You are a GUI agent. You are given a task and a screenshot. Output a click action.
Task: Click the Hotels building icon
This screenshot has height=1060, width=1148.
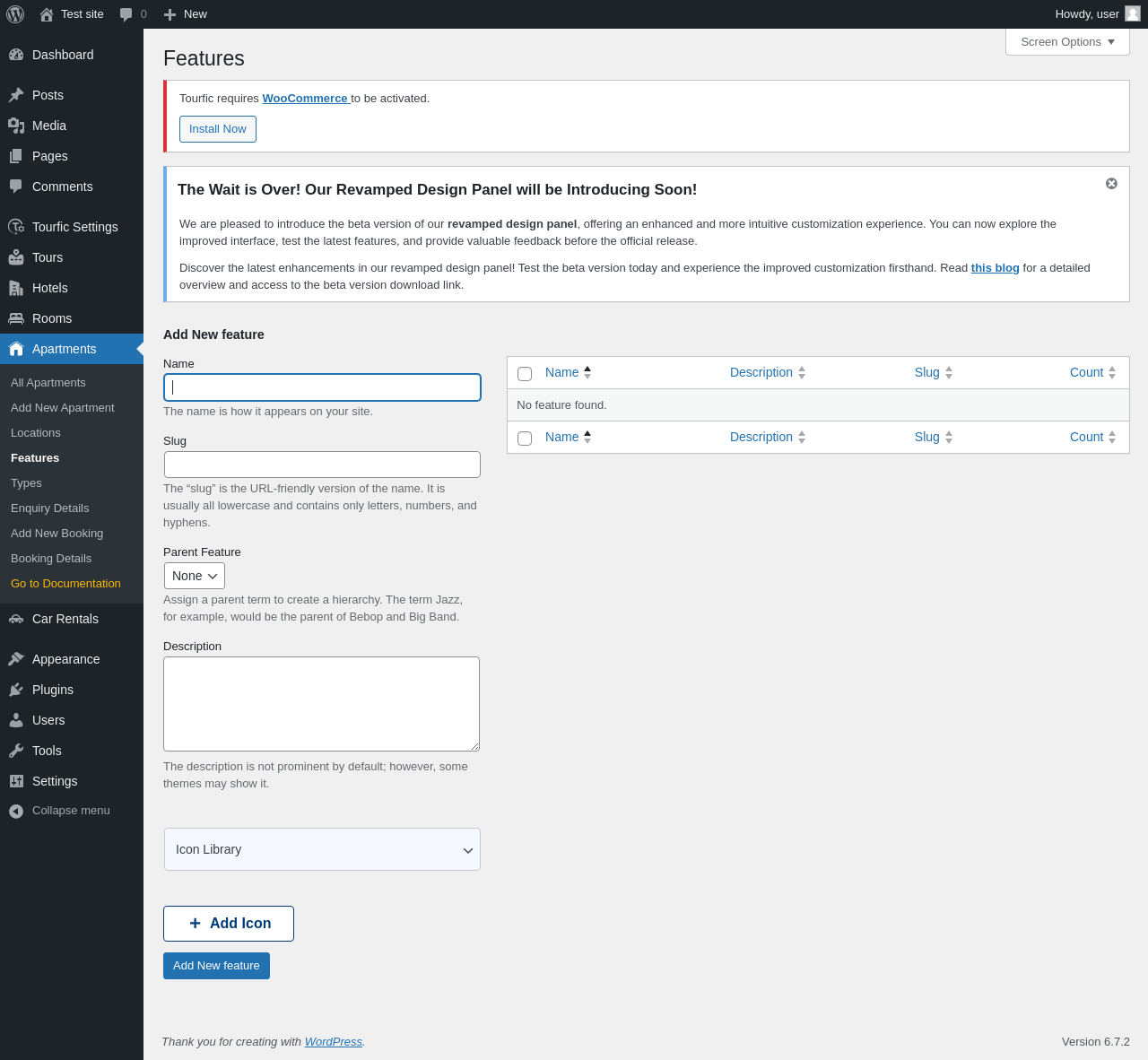click(16, 288)
